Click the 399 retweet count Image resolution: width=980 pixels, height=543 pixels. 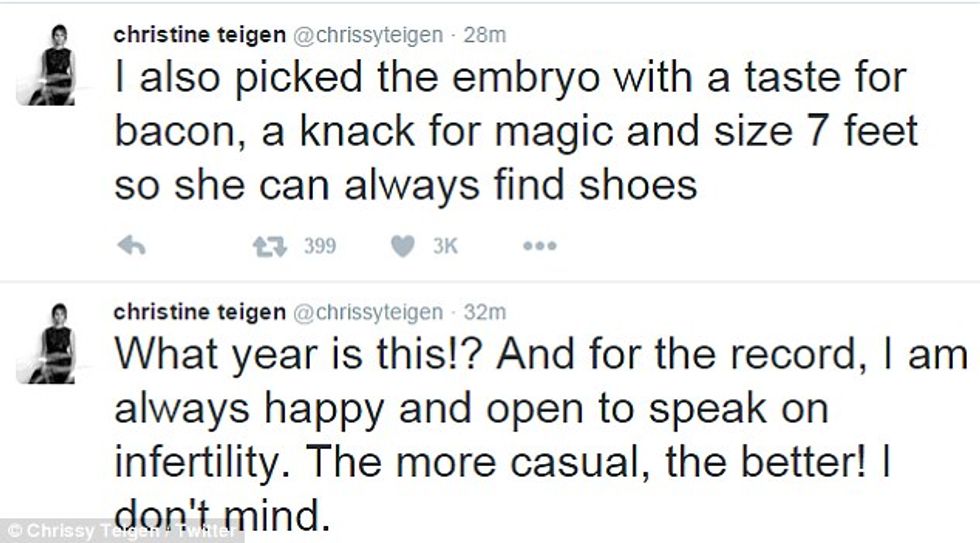pyautogui.click(x=319, y=246)
